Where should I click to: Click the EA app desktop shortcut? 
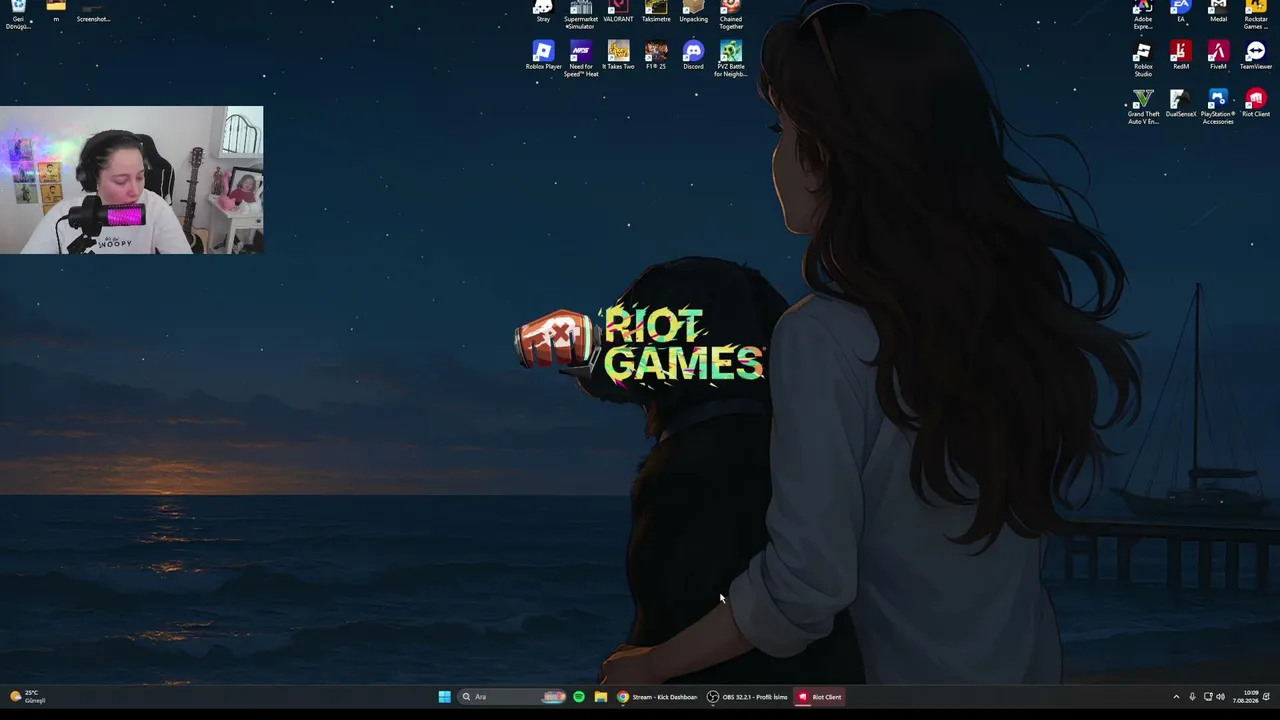(1181, 11)
